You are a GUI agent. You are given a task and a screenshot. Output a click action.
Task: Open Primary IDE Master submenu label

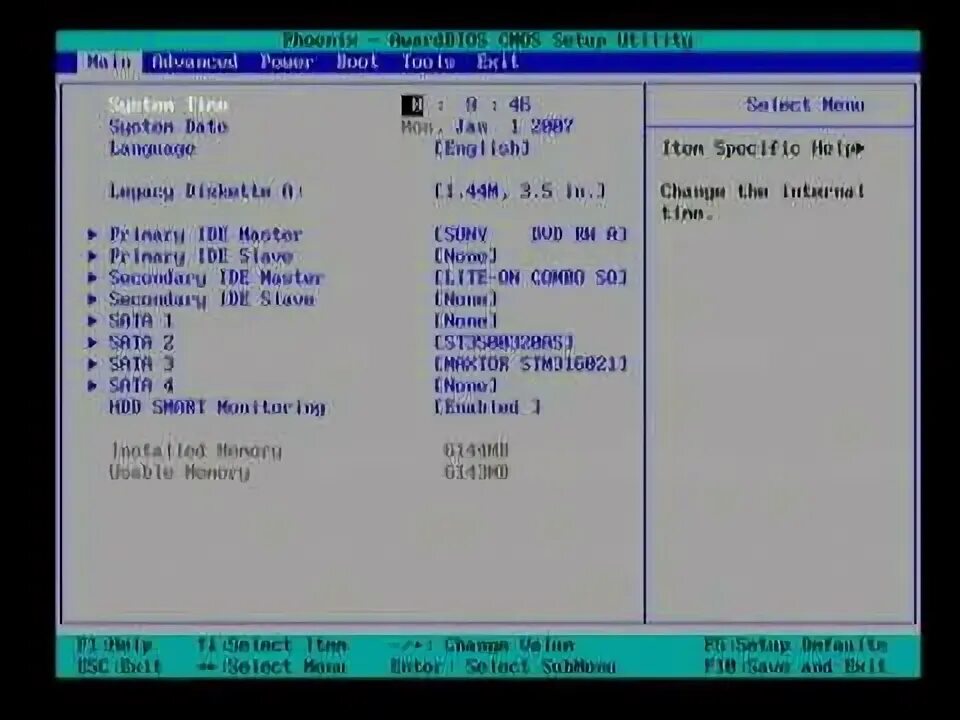(206, 234)
